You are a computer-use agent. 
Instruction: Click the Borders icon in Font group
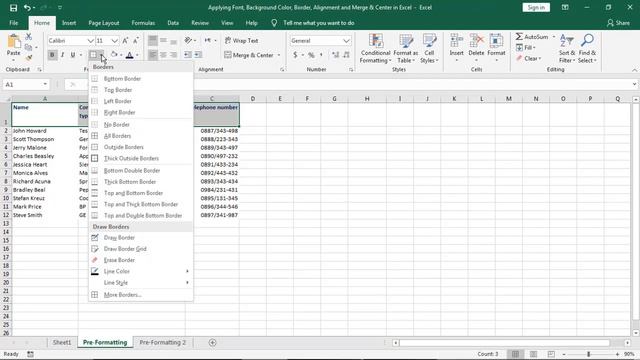[x=93, y=55]
